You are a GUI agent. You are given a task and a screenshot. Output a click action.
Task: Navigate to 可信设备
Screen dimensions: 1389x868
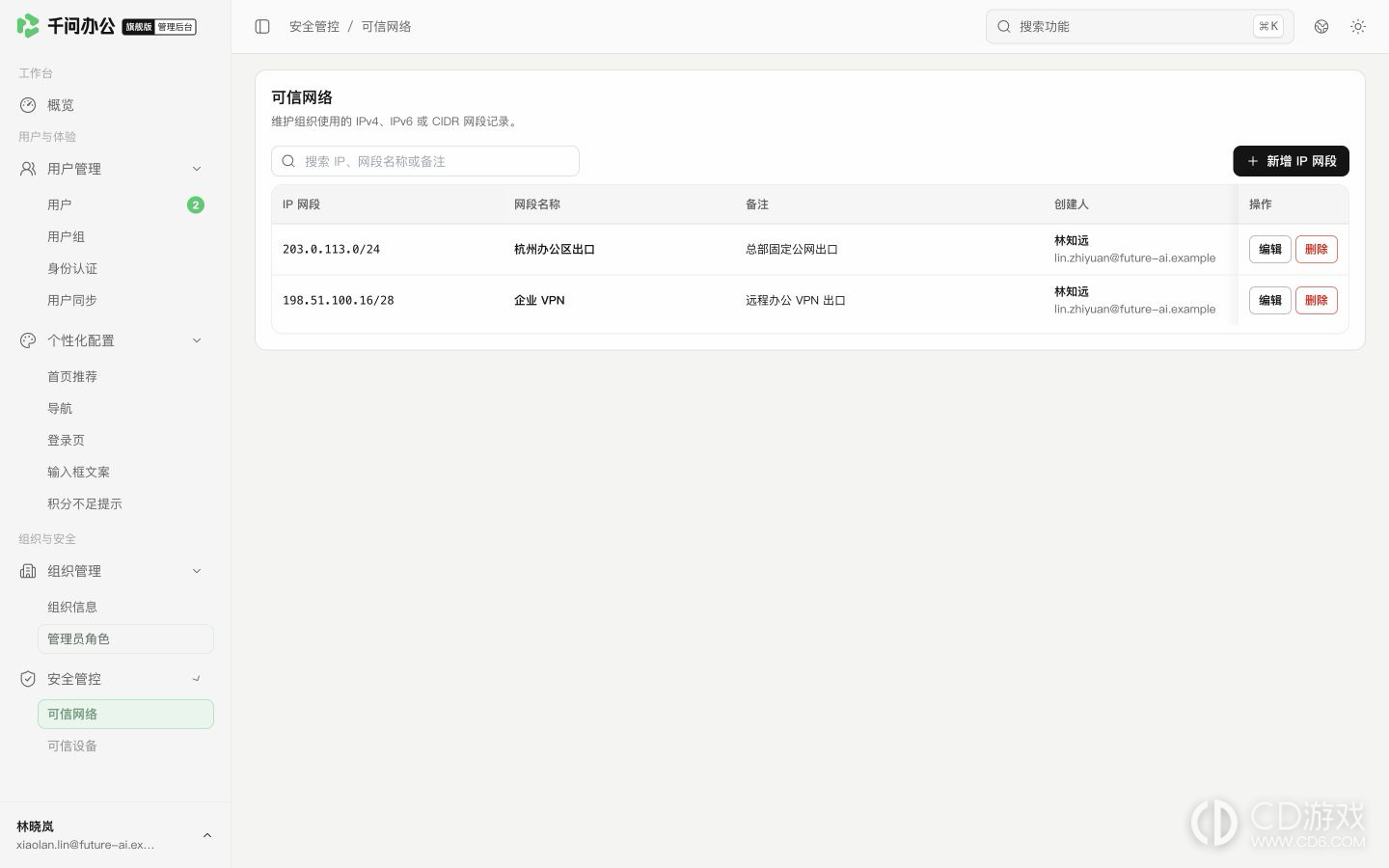click(125, 746)
